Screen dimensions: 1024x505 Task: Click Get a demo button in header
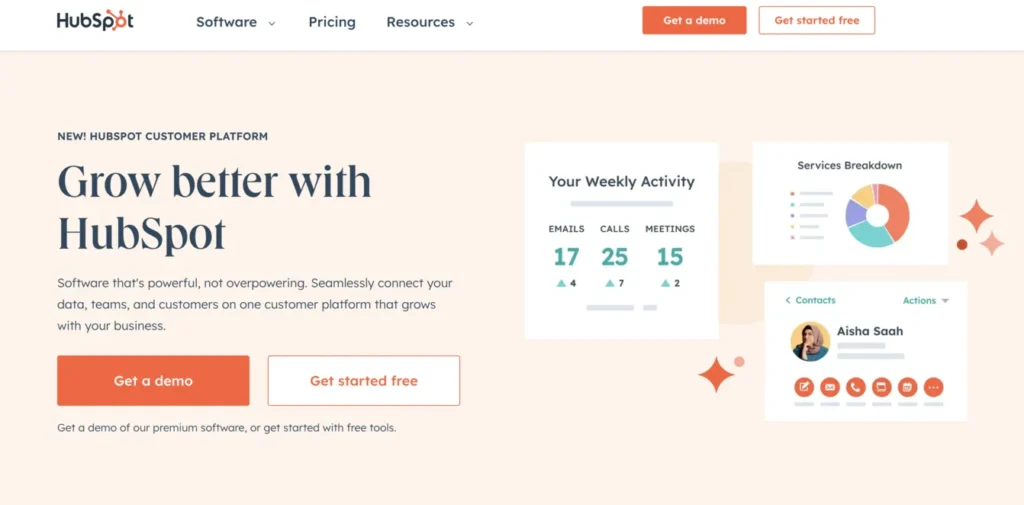tap(694, 20)
